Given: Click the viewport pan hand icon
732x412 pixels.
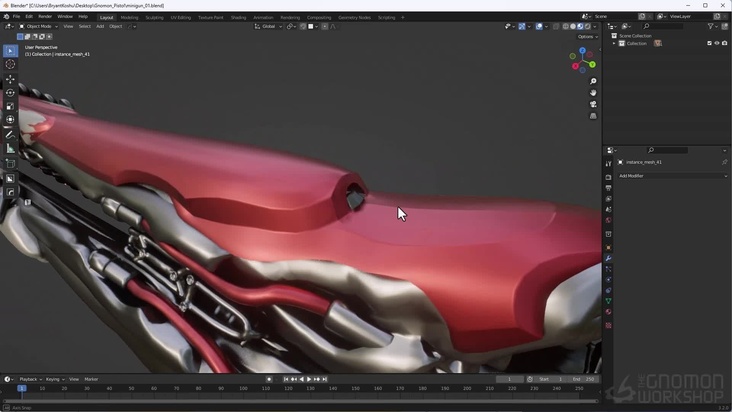Looking at the screenshot, I should pos(593,93).
